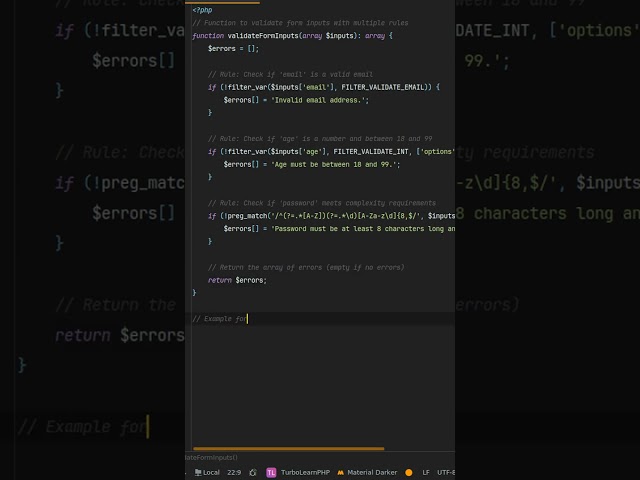Click the FILTER_VALIDATE_EMAIL constant
640x480 pixels.
[x=382, y=87]
